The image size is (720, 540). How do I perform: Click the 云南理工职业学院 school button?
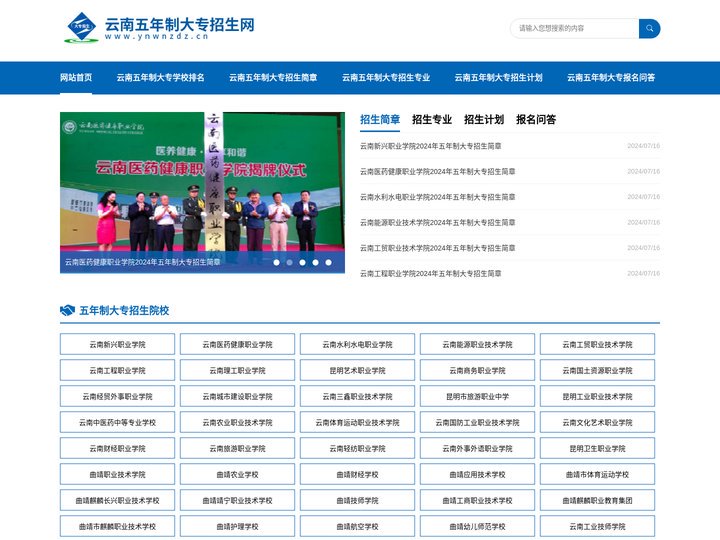point(237,370)
